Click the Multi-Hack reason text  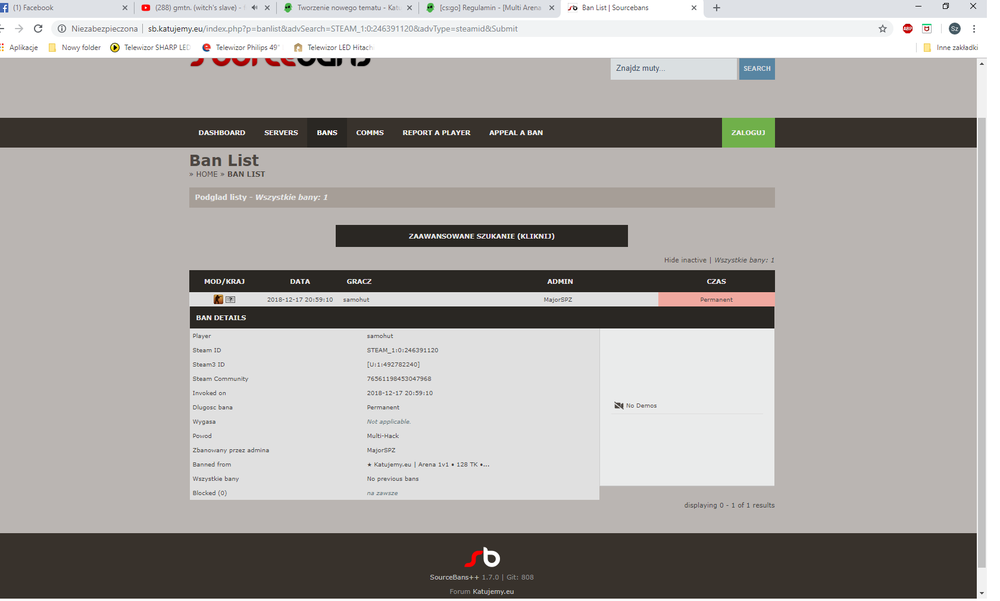click(x=383, y=436)
